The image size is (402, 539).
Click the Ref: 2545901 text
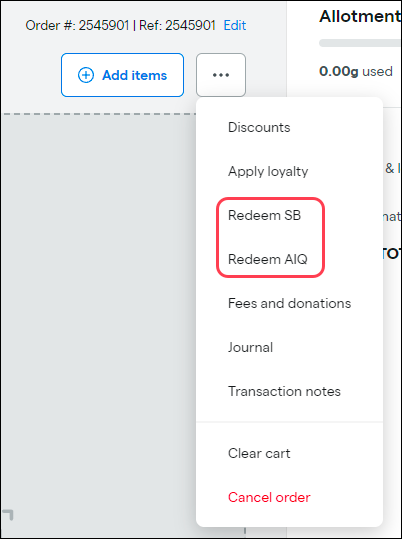click(x=177, y=25)
